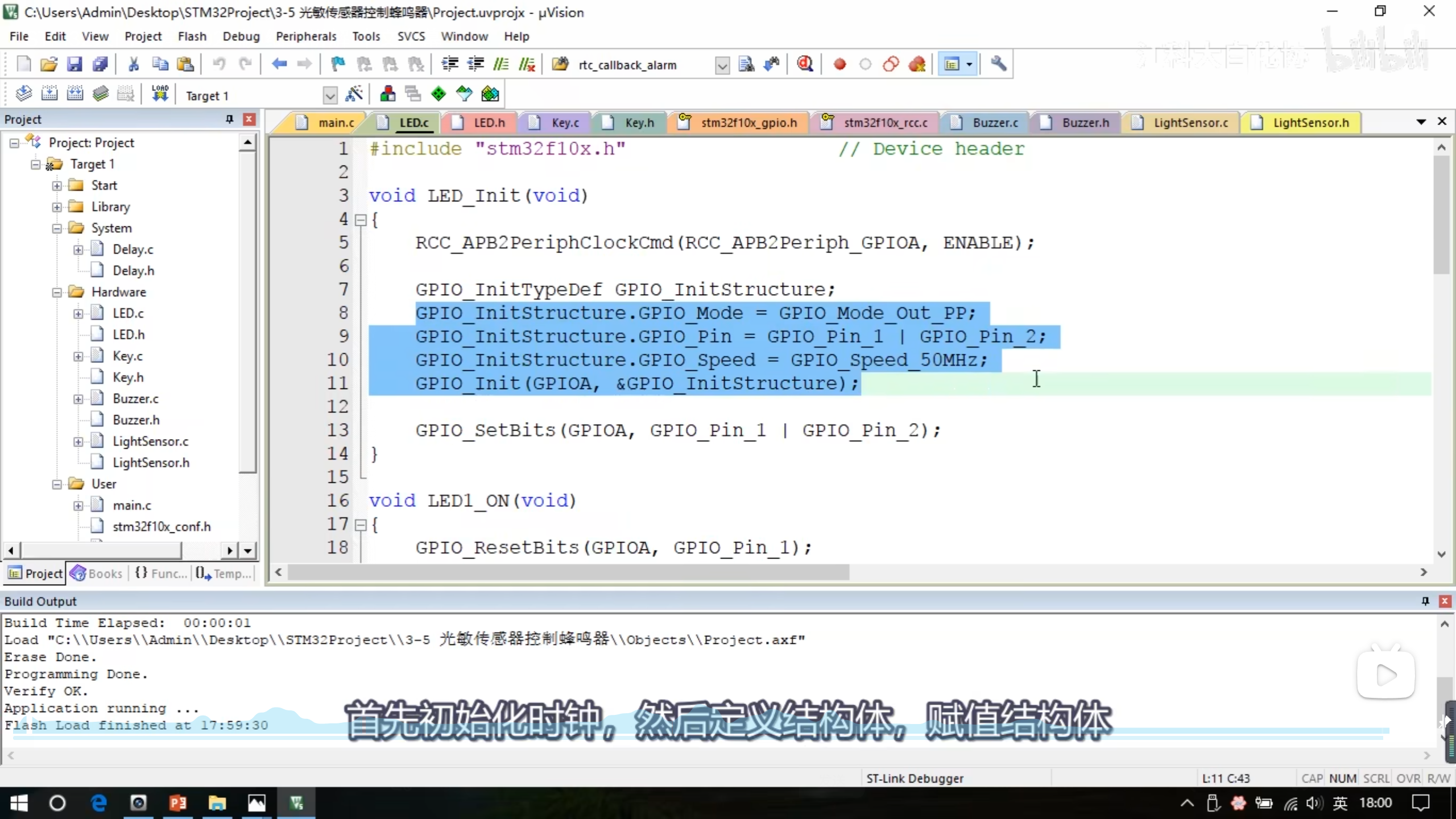This screenshot has height=819, width=1456.
Task: Switch to the Books panel tab
Action: pos(97,573)
